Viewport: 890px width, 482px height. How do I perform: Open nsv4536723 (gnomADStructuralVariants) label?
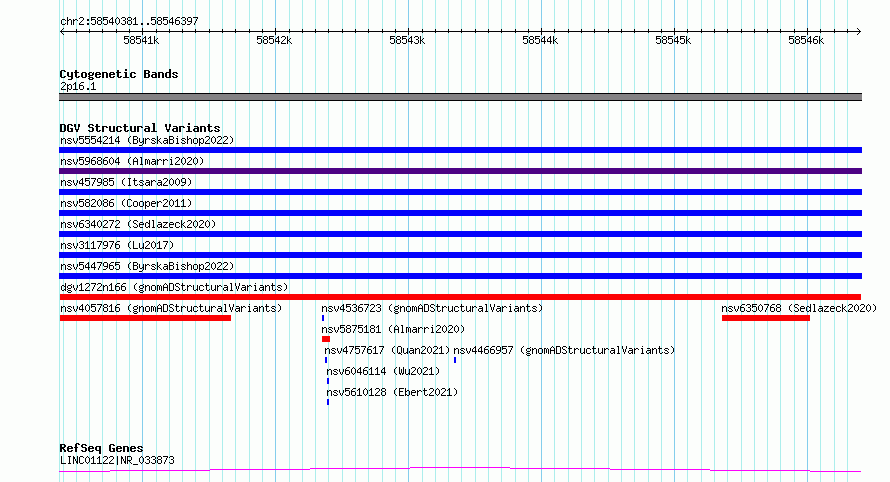[432, 308]
